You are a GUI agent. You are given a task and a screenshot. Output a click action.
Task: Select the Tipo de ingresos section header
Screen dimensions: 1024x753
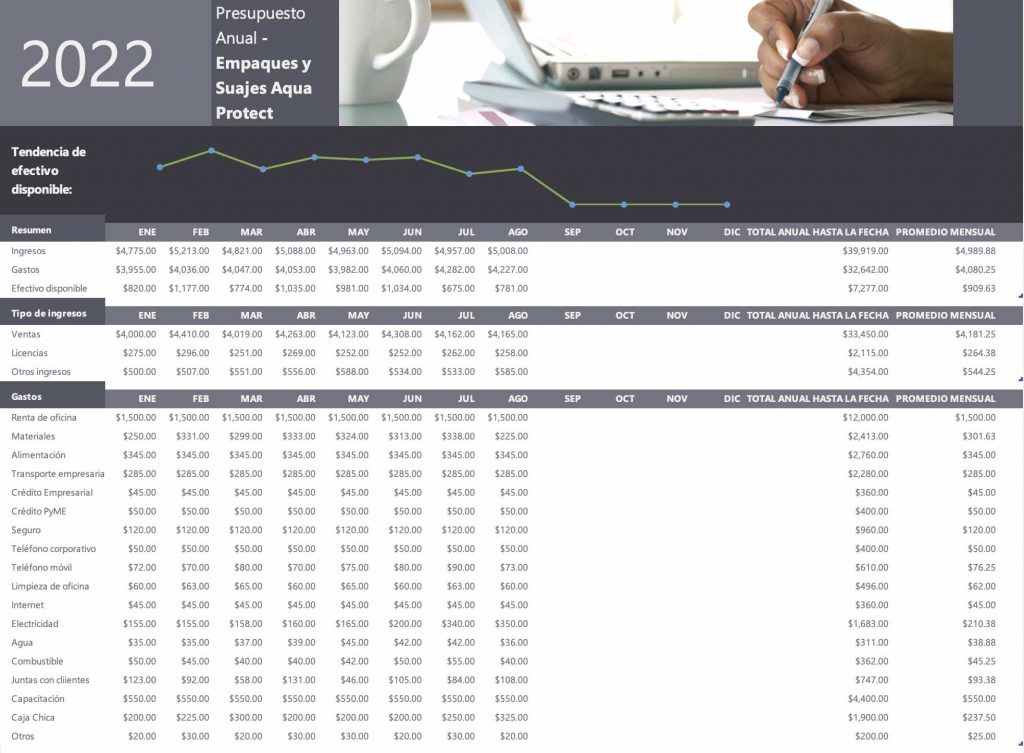[x=50, y=314]
